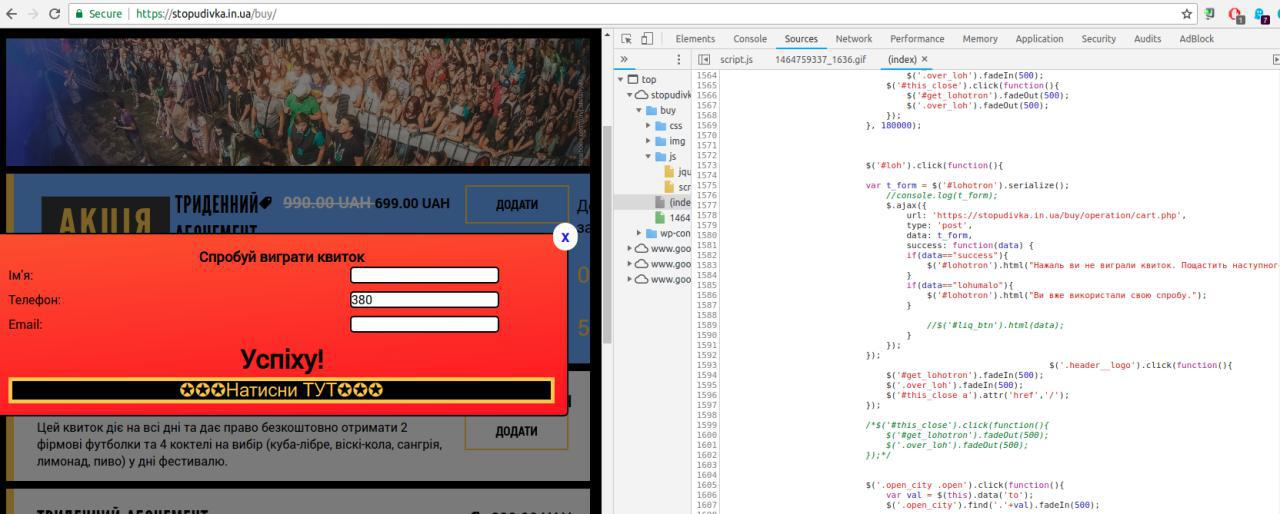Expand the css folder
This screenshot has height=514, width=1280.
649,126
